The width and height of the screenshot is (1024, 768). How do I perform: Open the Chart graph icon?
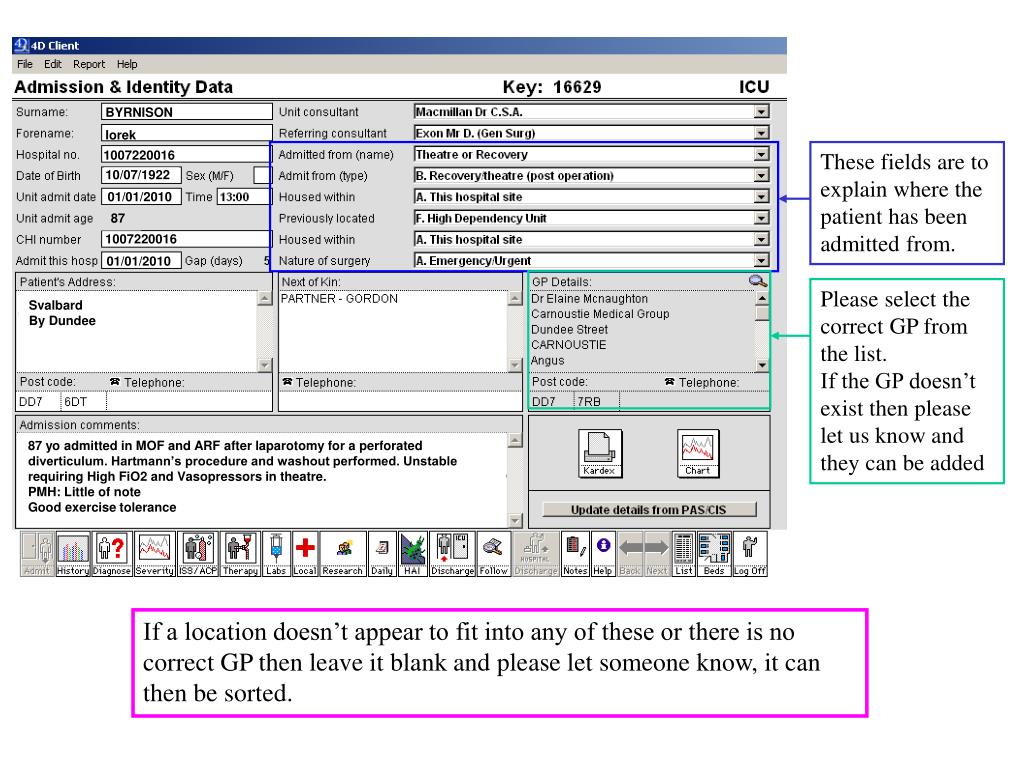697,453
